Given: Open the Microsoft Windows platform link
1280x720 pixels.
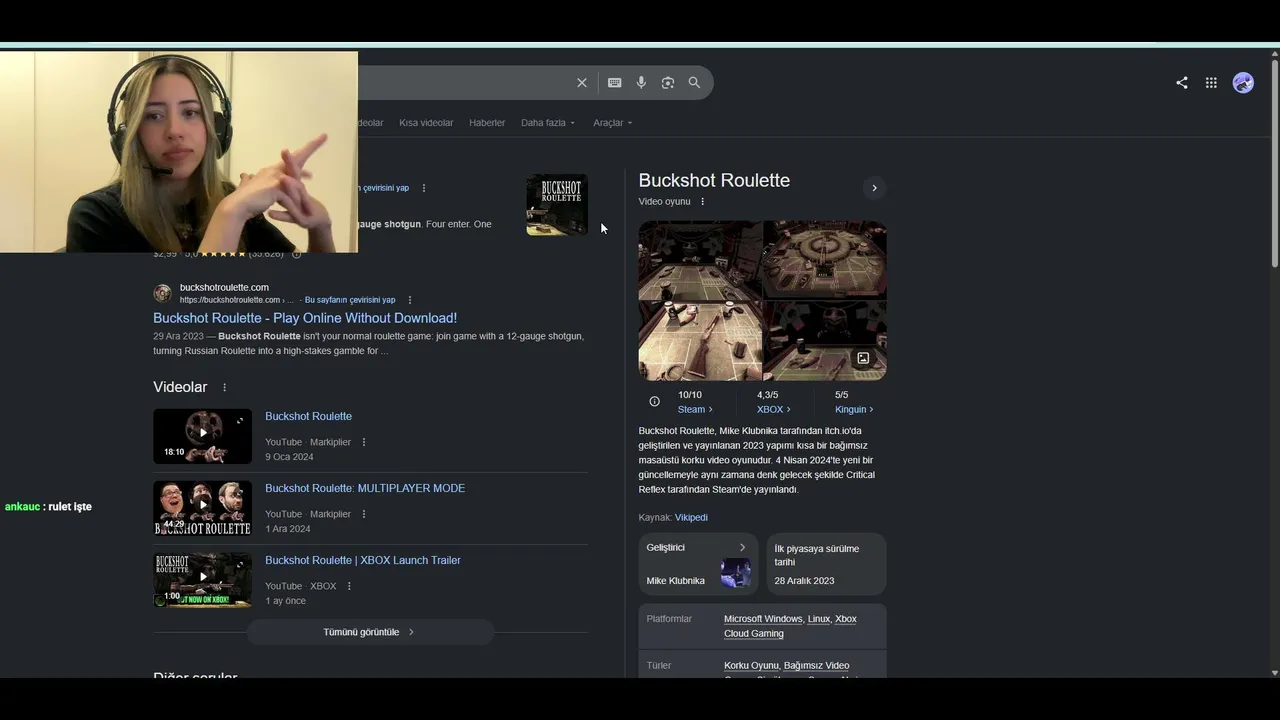Looking at the screenshot, I should click(763, 619).
